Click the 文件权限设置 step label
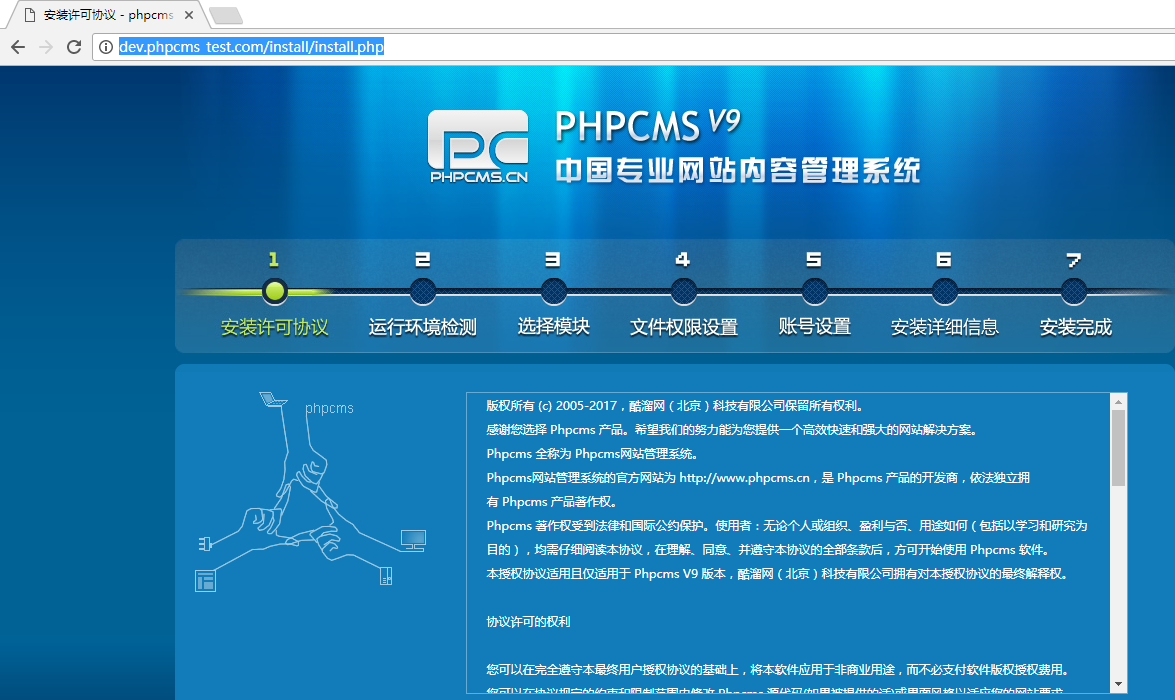 683,328
